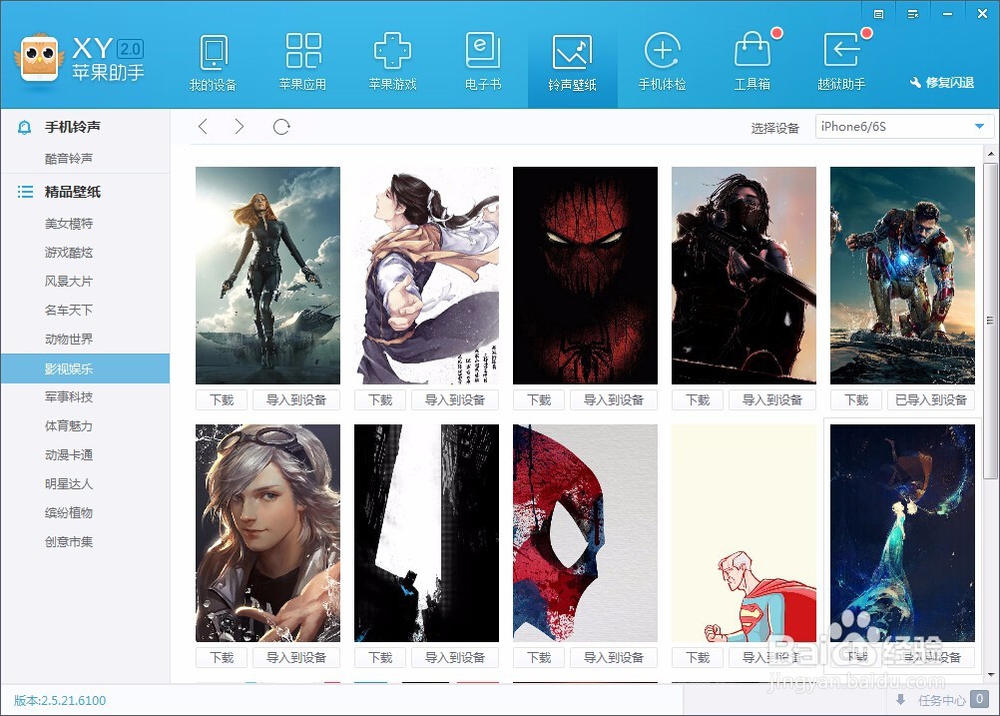The height and width of the screenshot is (716, 1000).
Task: Click 下载 under Black Widow wallpaper
Action: coord(221,400)
